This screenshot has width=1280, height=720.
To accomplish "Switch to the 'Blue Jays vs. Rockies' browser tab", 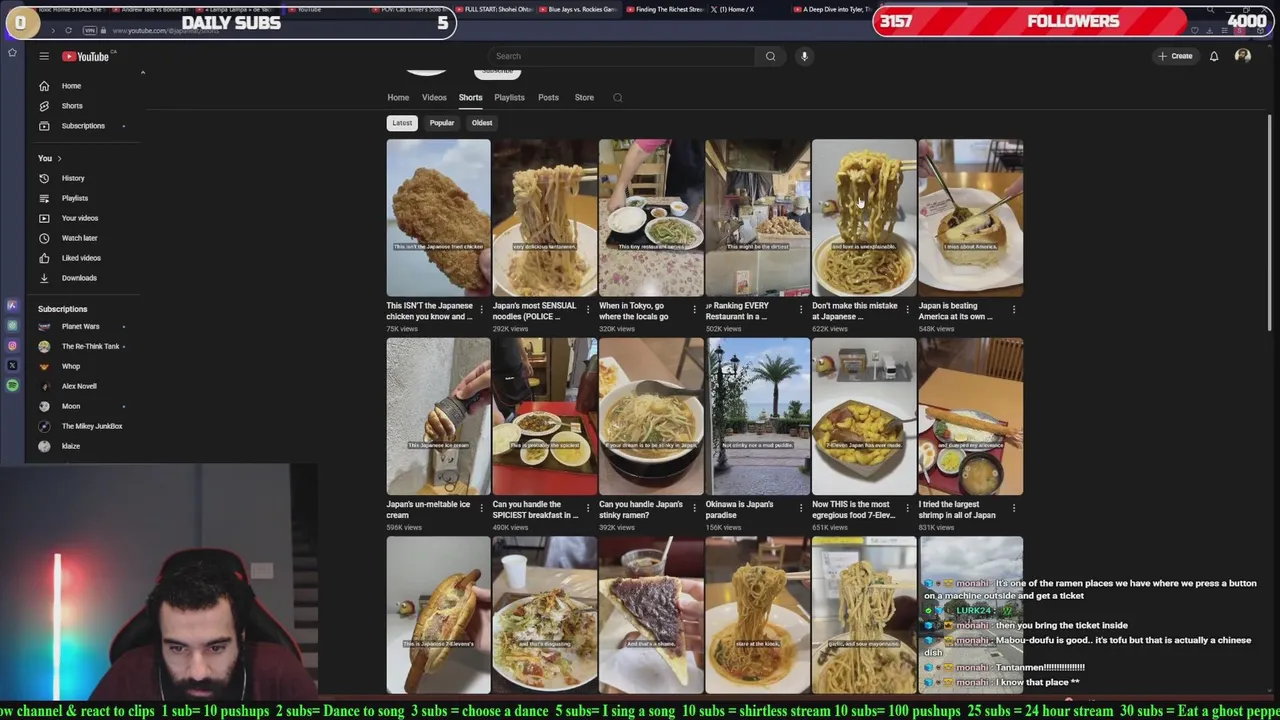I will [x=578, y=9].
